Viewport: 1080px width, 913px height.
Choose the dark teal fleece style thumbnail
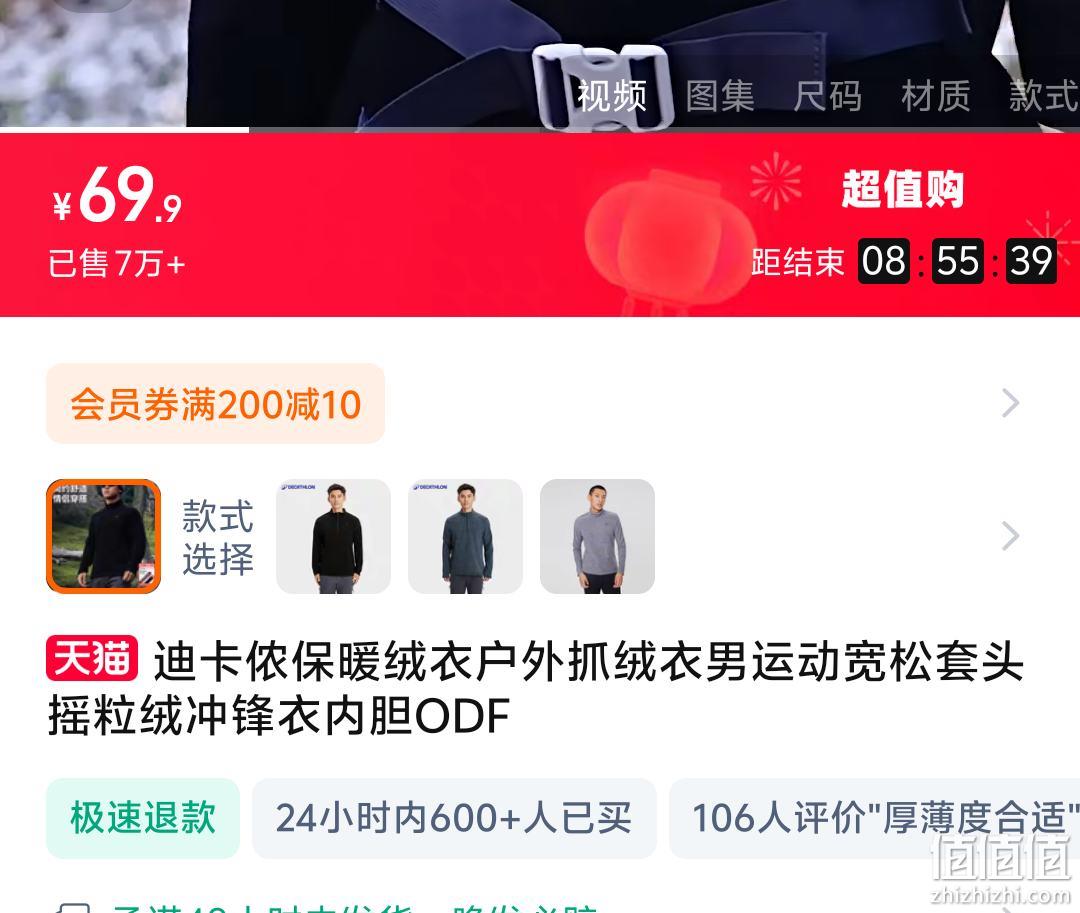(466, 536)
